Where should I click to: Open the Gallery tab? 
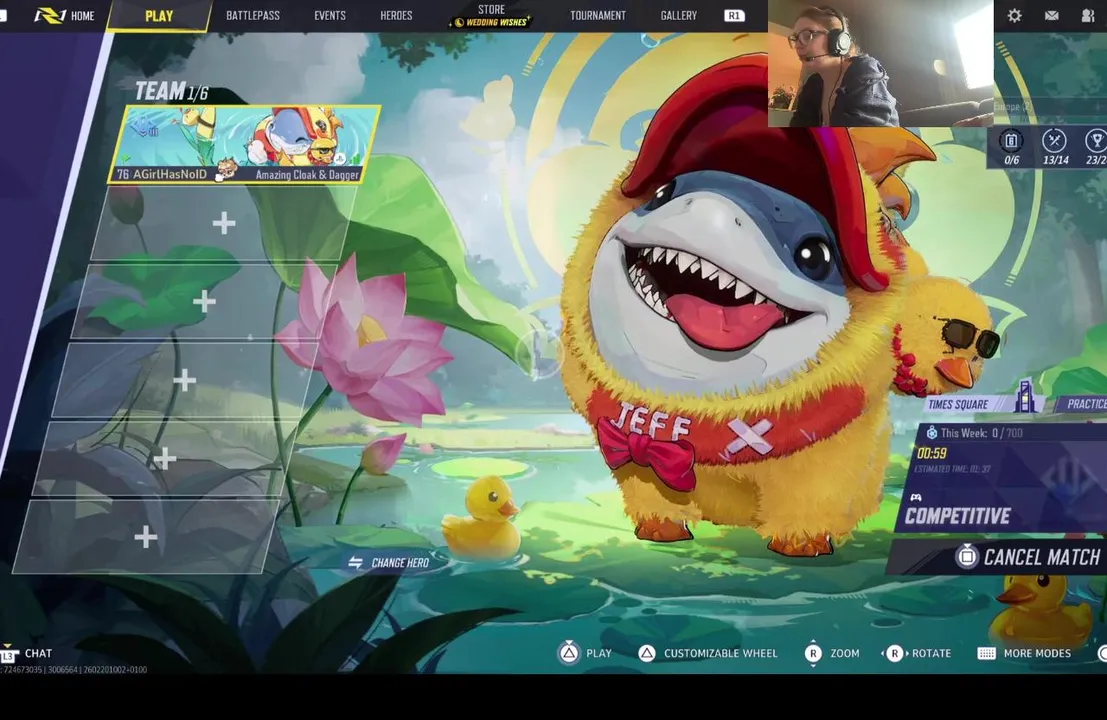[678, 16]
